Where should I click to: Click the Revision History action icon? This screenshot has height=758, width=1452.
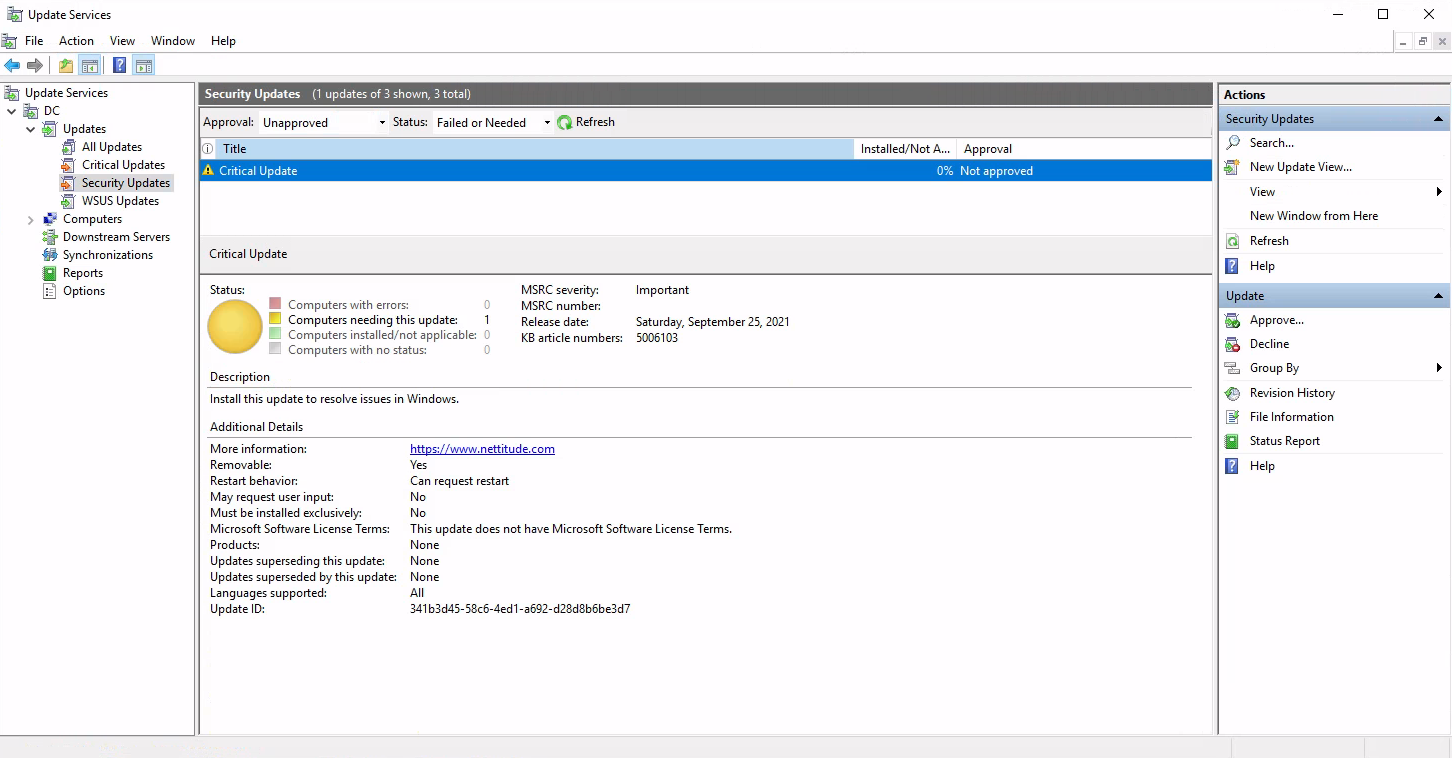(1233, 393)
